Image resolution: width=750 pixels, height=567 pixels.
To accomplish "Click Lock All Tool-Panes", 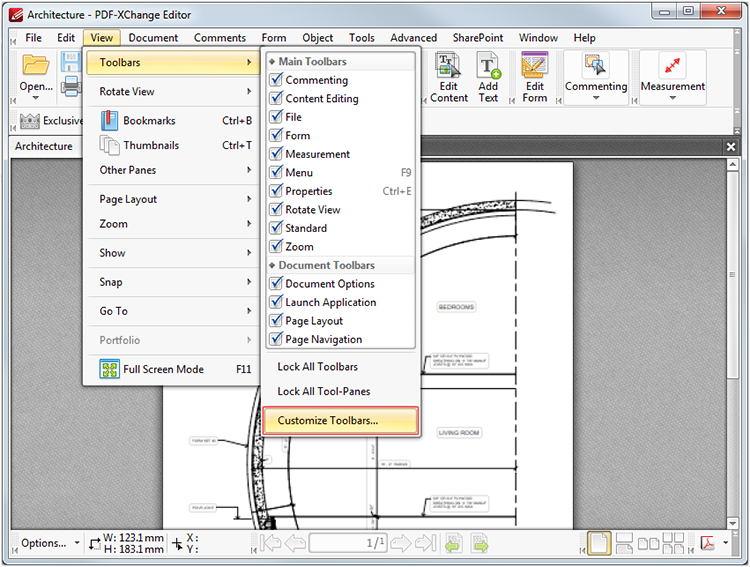I will (341, 391).
